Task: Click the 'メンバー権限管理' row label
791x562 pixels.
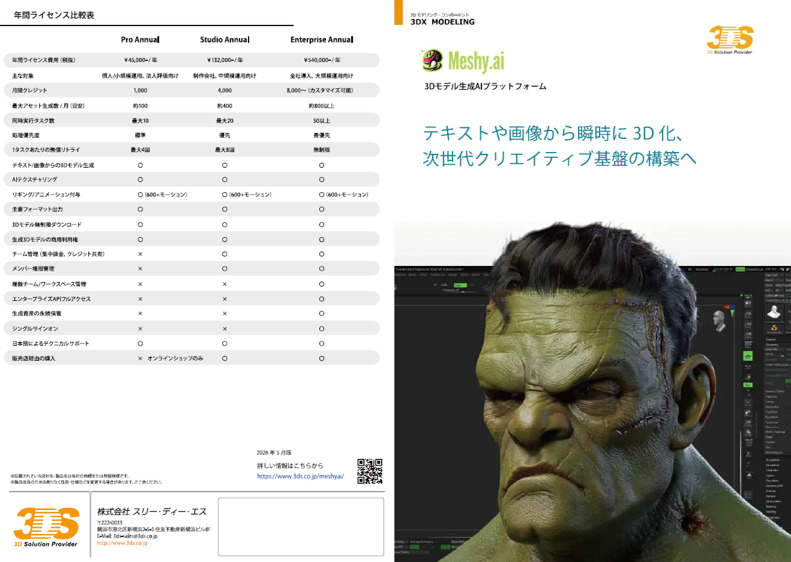Action: [x=33, y=268]
